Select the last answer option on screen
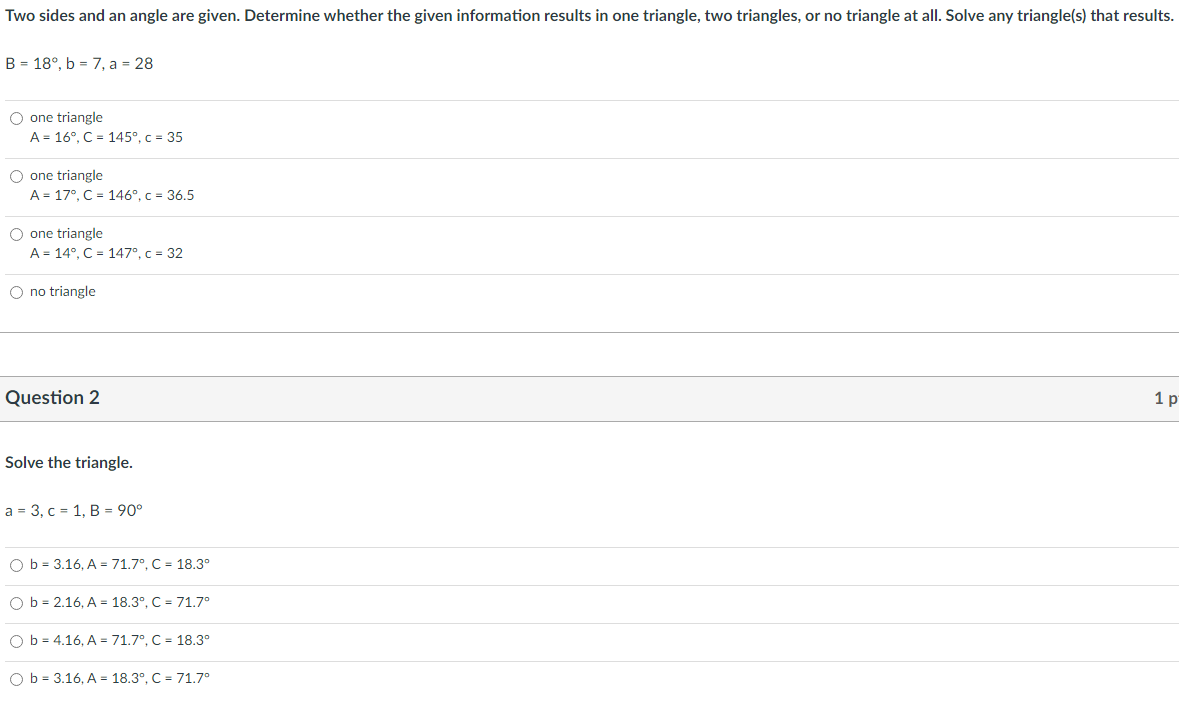Viewport: 1179px width, 716px height. [113, 678]
